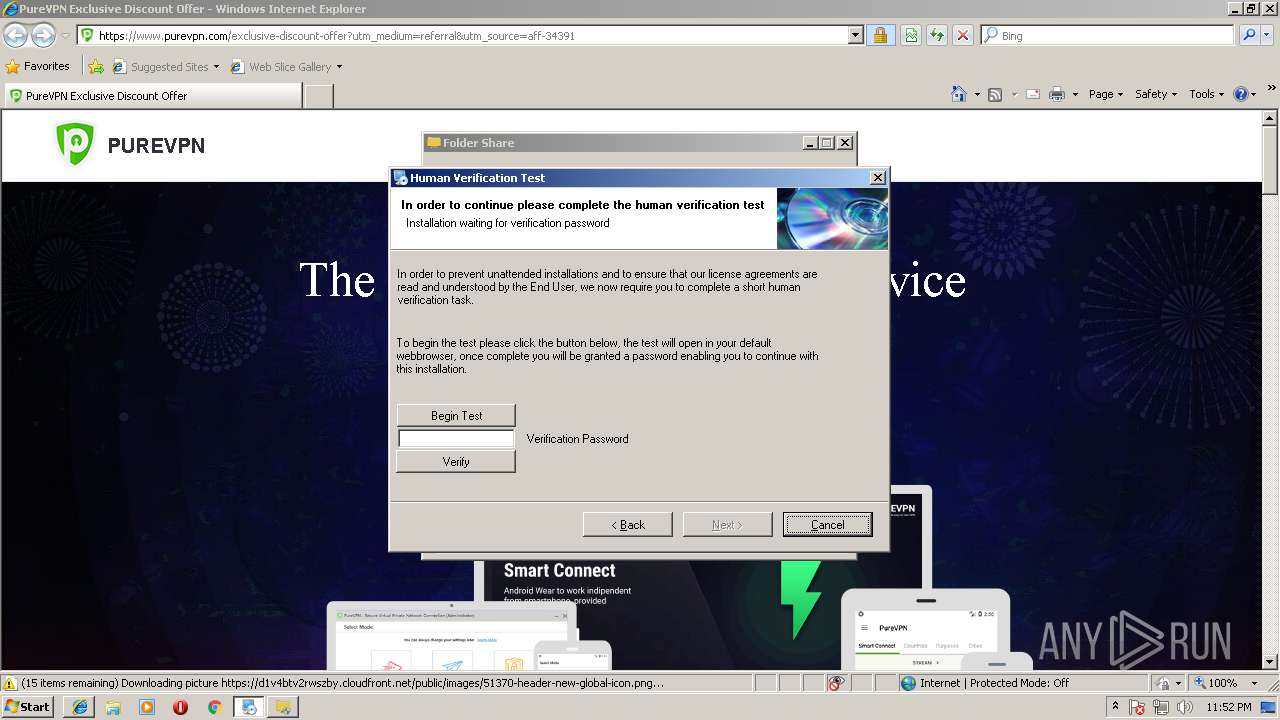Launch media player taskbar icon

point(147,707)
